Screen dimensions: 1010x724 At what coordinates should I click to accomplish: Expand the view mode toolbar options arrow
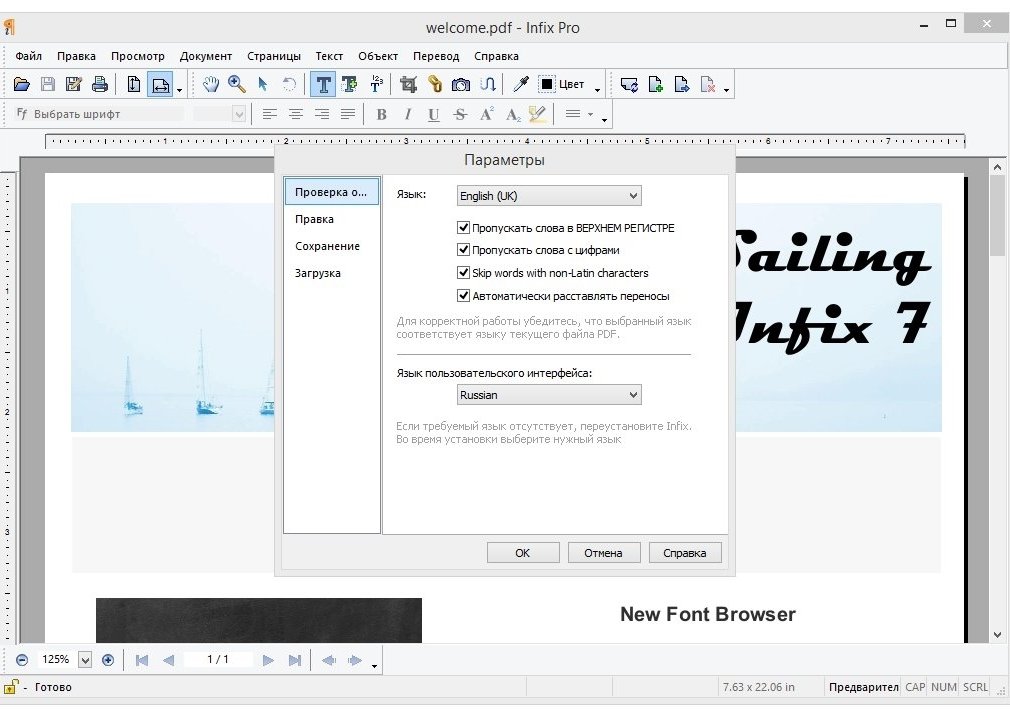tap(180, 90)
